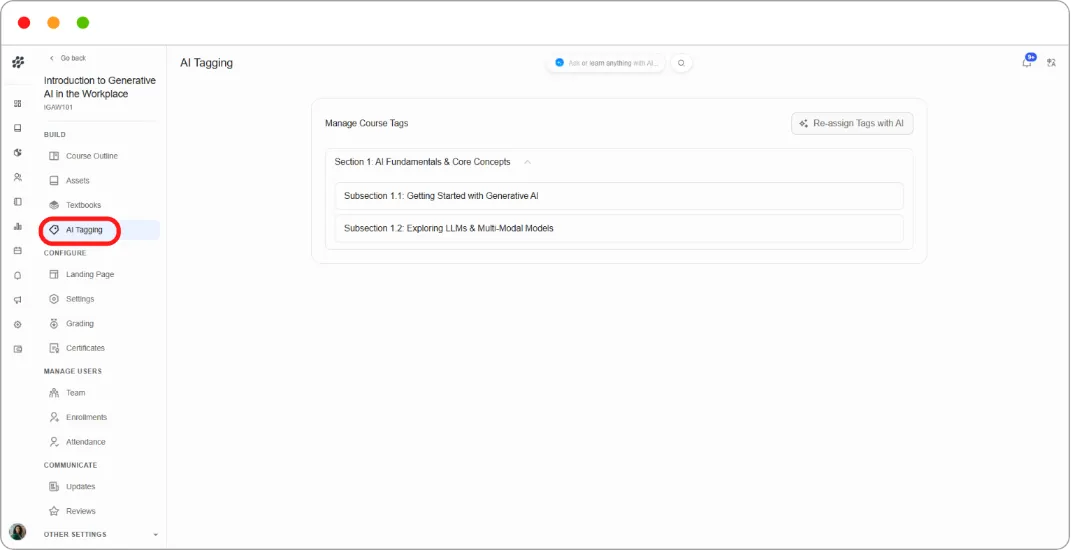Screen dimensions: 1071x550
Task: Click the BUILD section label
Action: pyautogui.click(x=55, y=135)
